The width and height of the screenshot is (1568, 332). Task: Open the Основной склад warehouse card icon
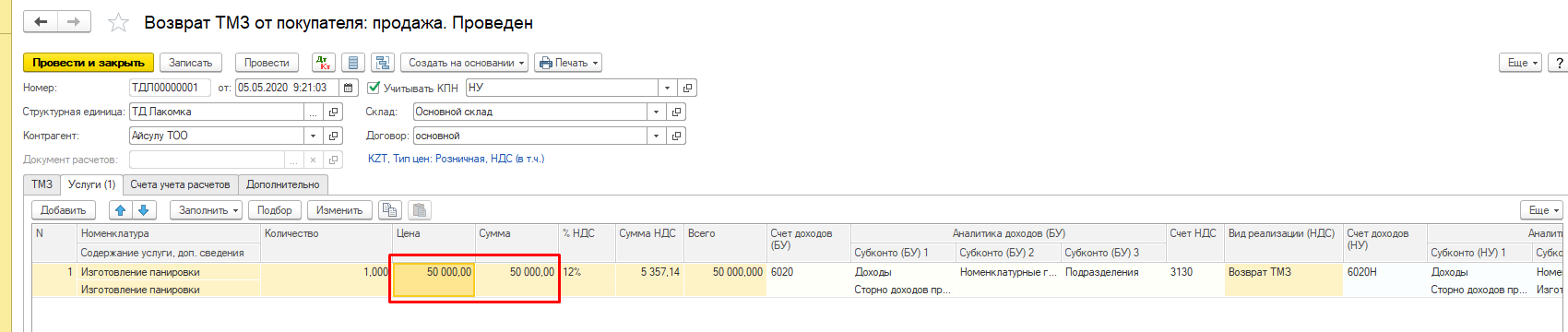point(676,112)
